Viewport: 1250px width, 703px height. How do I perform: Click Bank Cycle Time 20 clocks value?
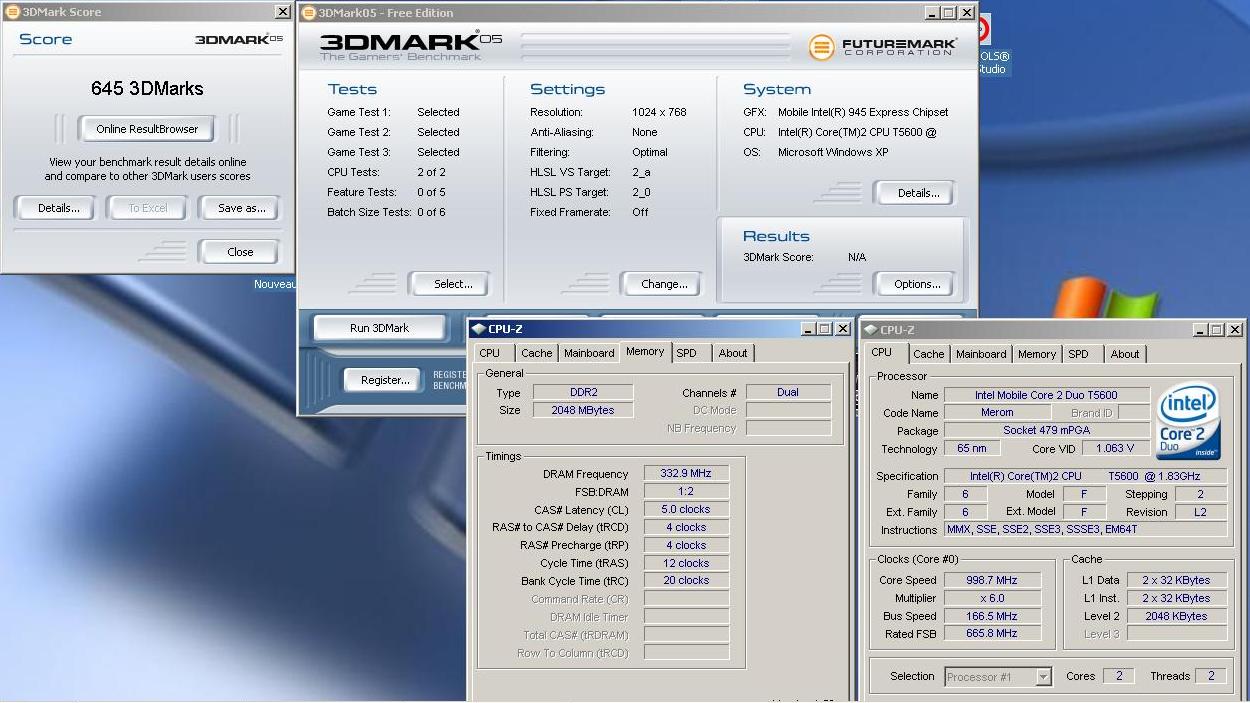point(686,581)
